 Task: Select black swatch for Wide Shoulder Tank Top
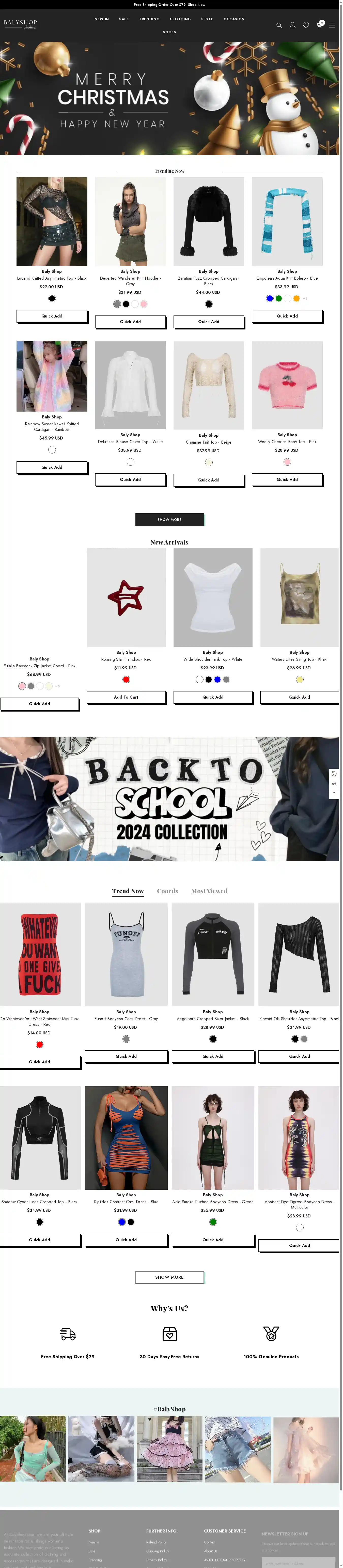[209, 679]
